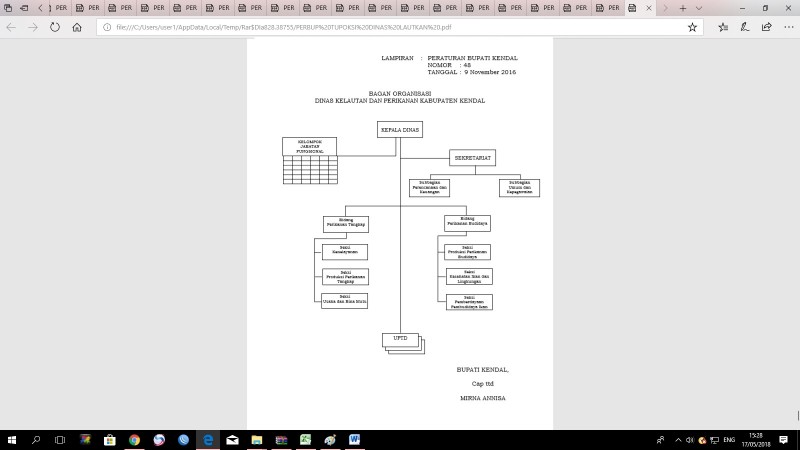
Task: Open the tab list dropdown chevron
Action: tap(699, 8)
